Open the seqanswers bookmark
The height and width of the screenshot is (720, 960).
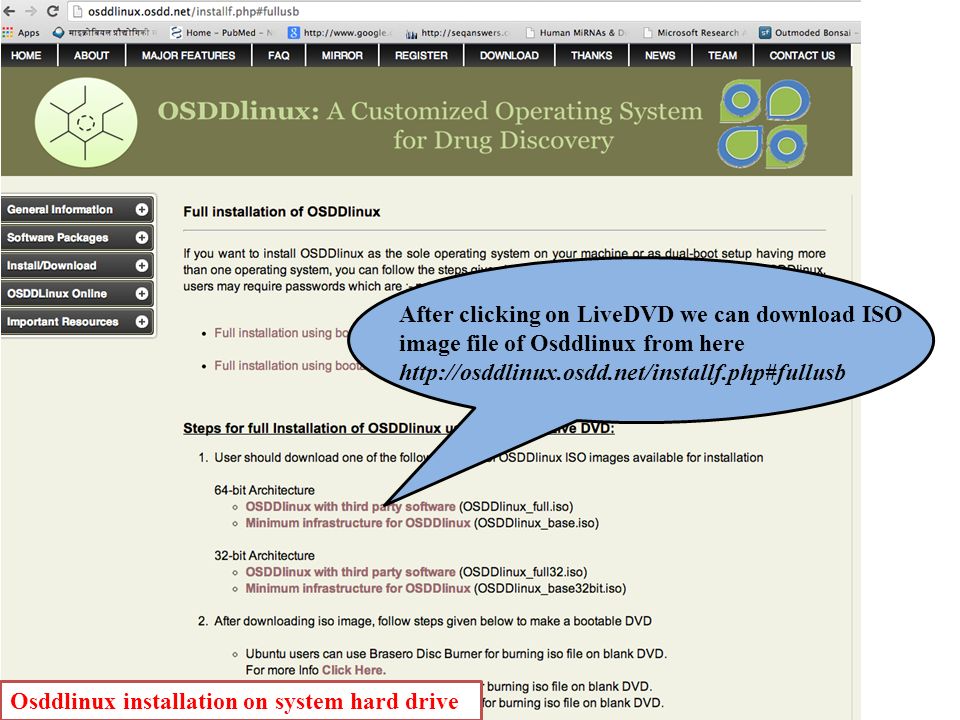[x=457, y=32]
